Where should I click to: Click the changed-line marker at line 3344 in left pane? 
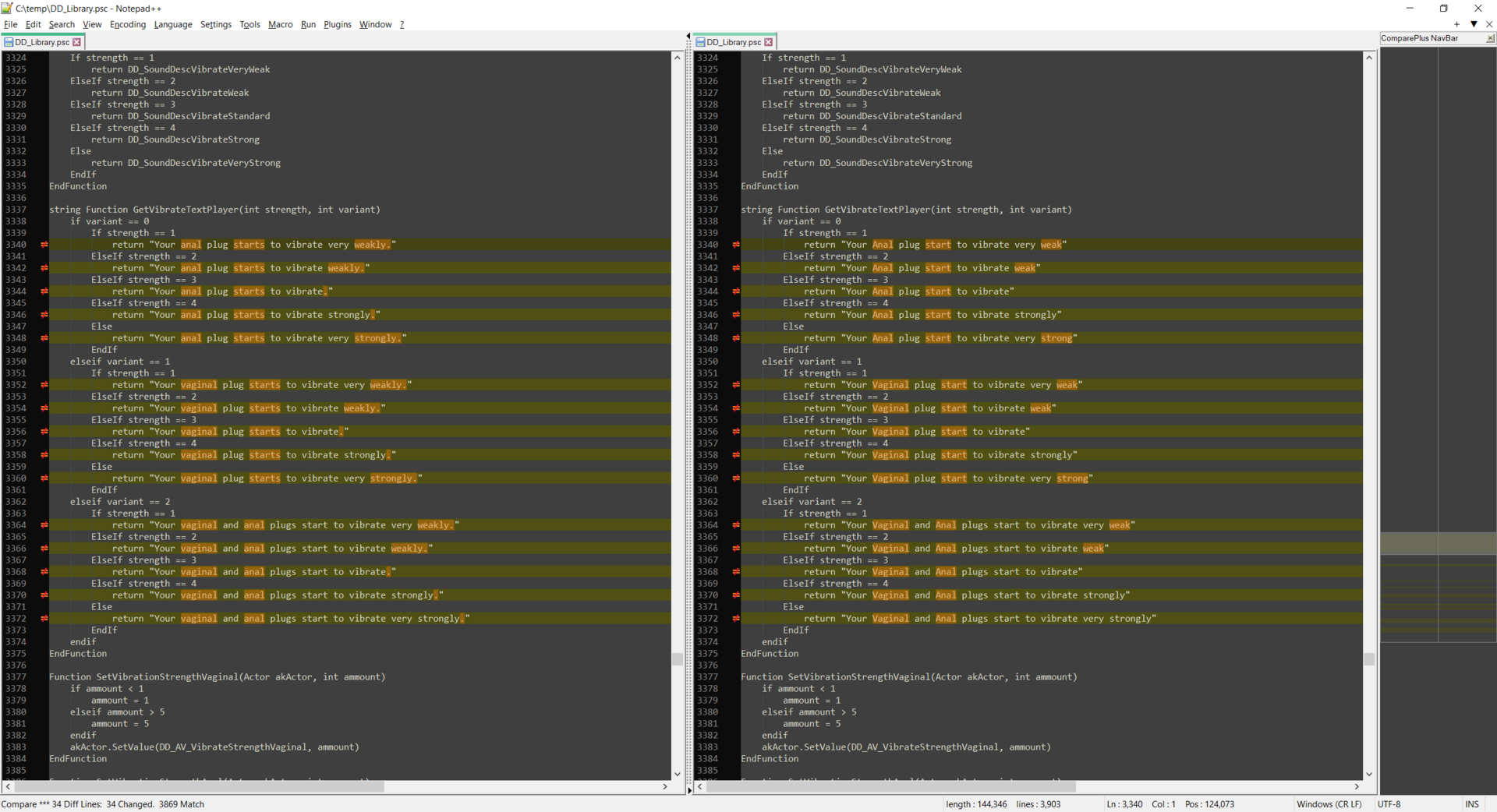click(x=44, y=291)
